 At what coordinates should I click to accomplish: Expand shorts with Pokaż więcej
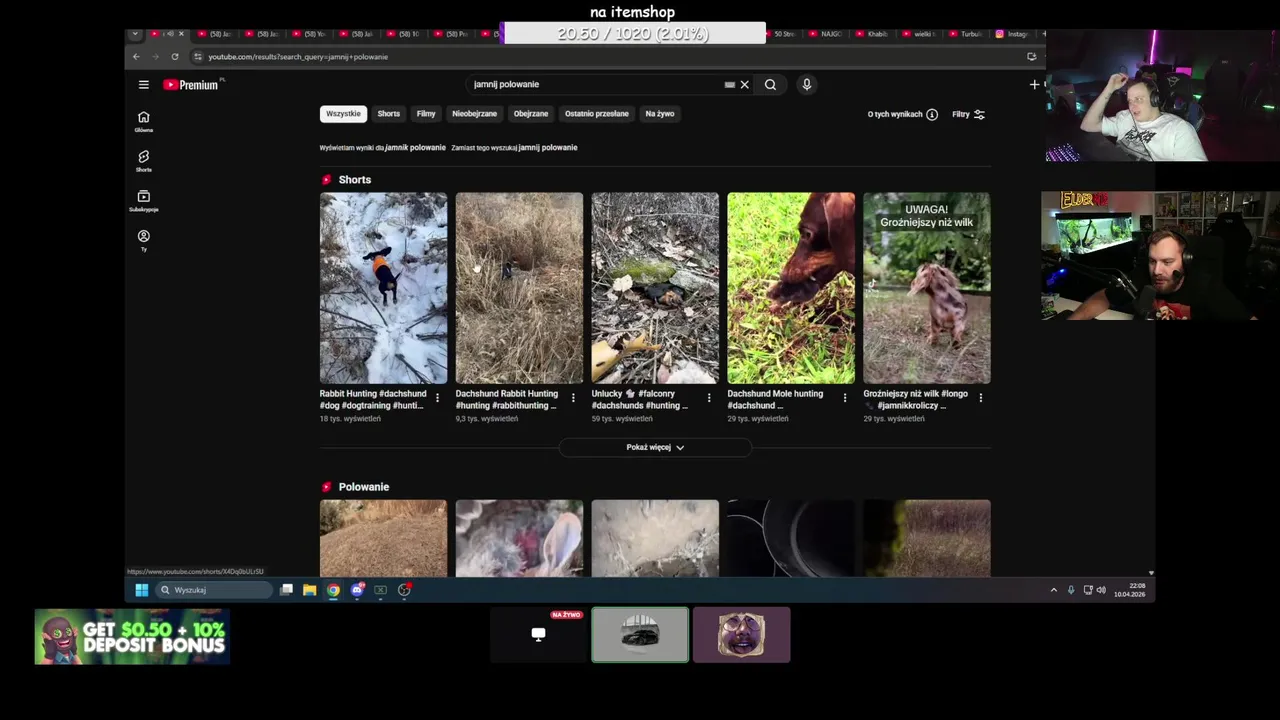655,448
